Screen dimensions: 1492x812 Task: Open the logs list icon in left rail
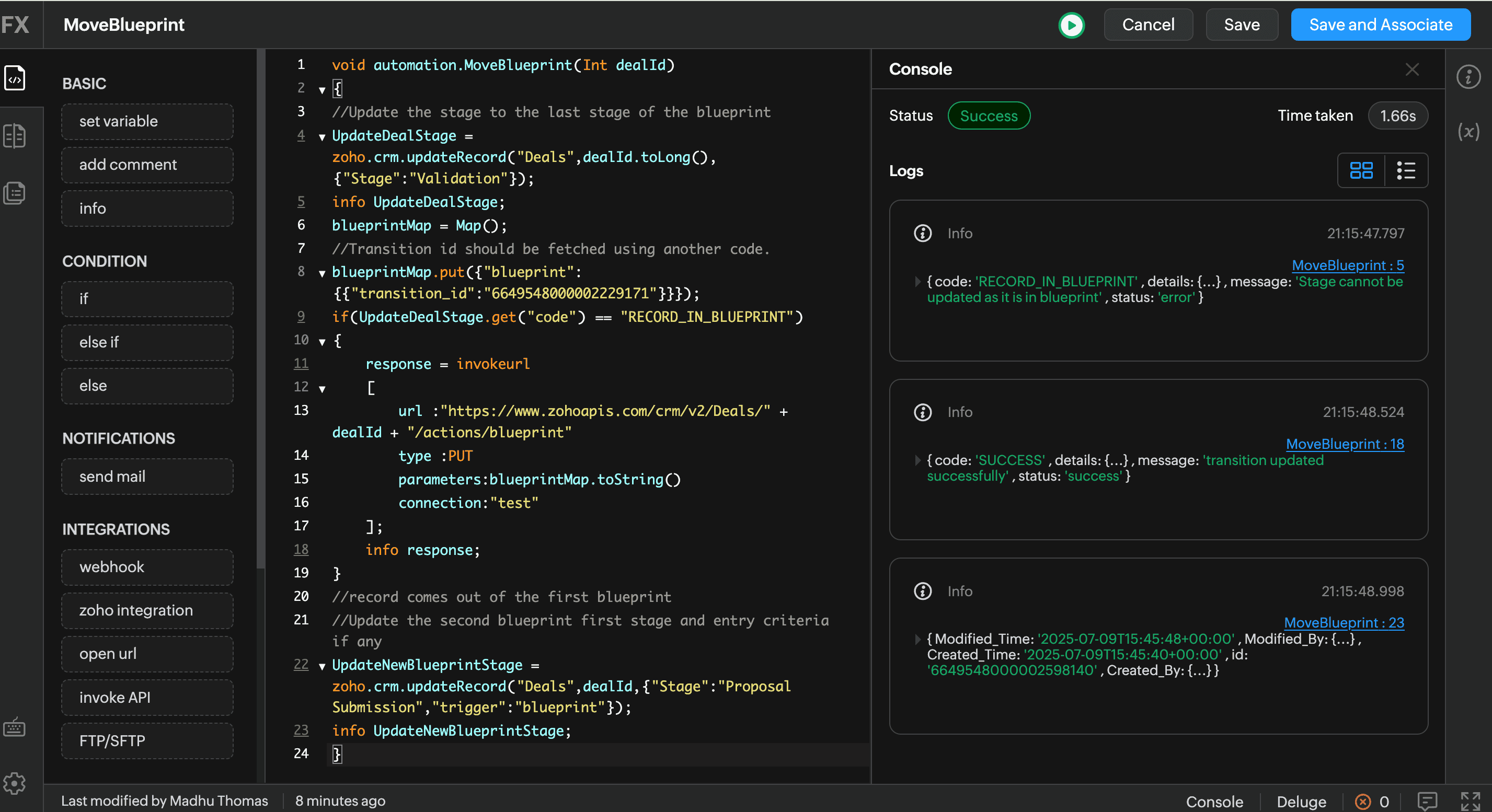(15, 193)
